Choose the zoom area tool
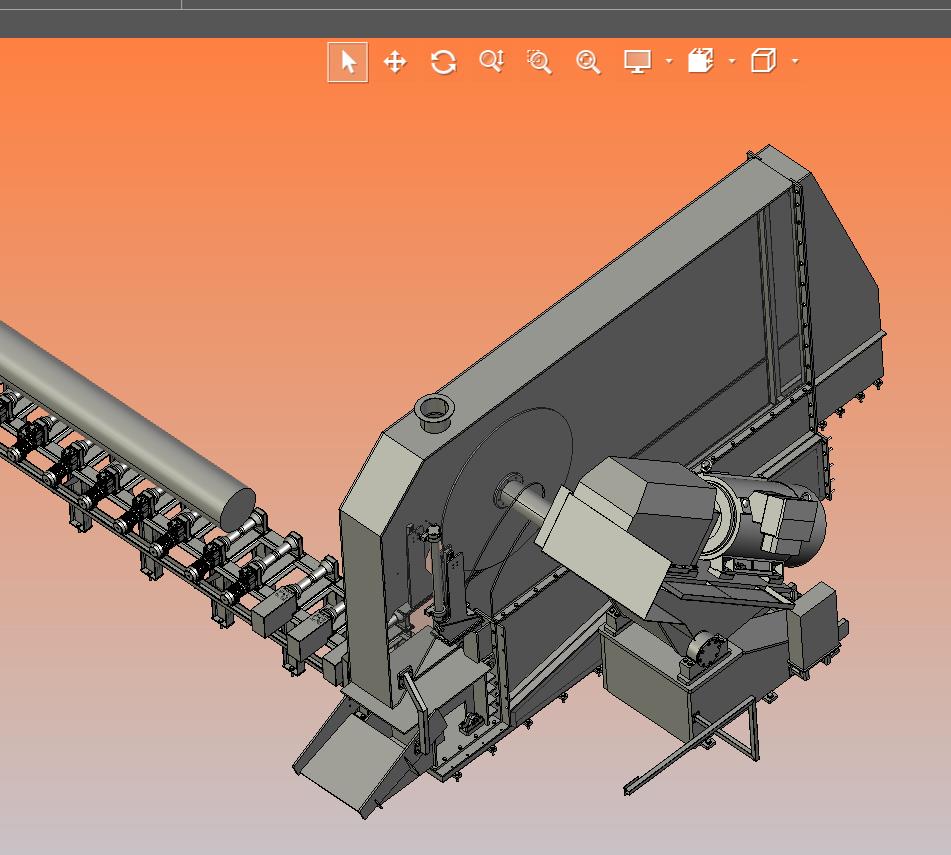This screenshot has height=855, width=951. click(539, 62)
